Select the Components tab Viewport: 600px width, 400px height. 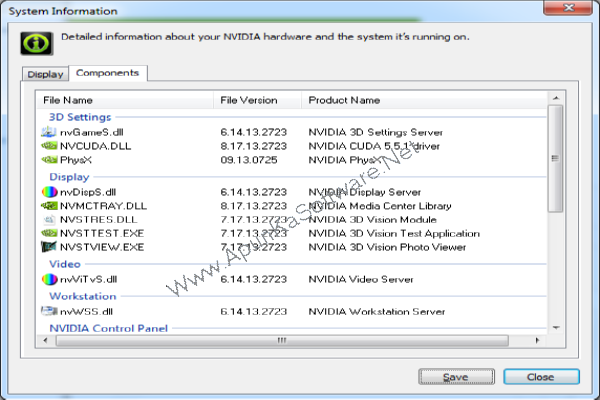108,73
